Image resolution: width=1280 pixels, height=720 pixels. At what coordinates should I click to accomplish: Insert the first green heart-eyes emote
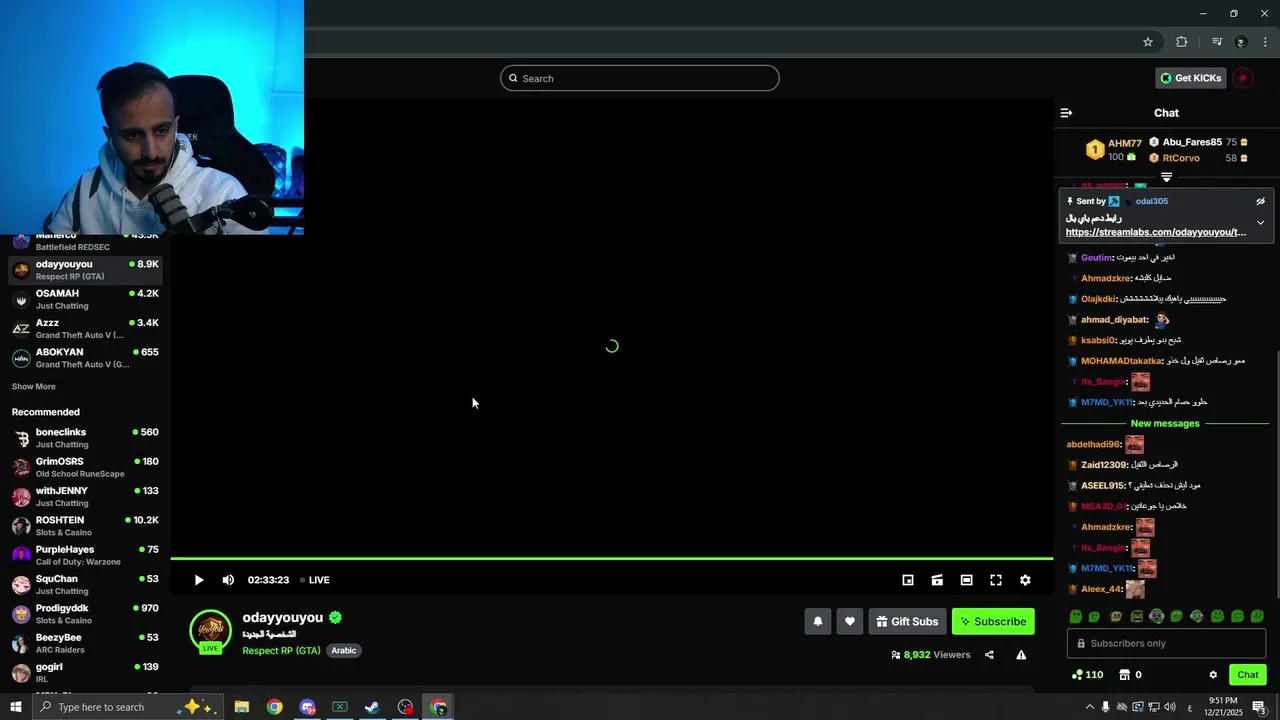(x=1076, y=616)
